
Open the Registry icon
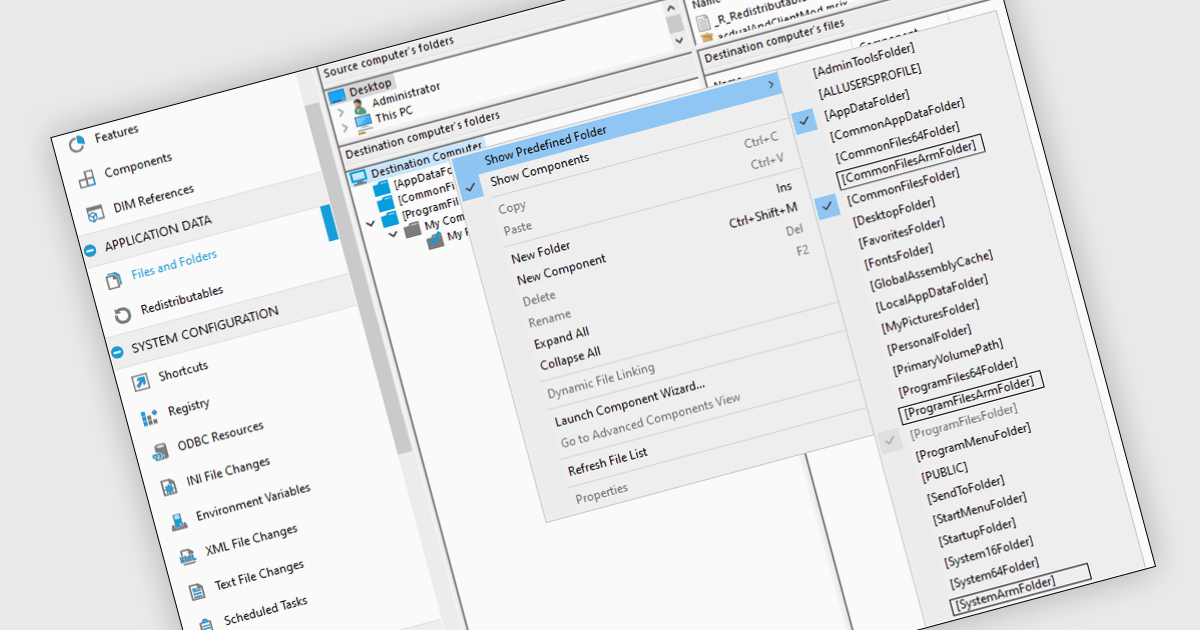(149, 417)
